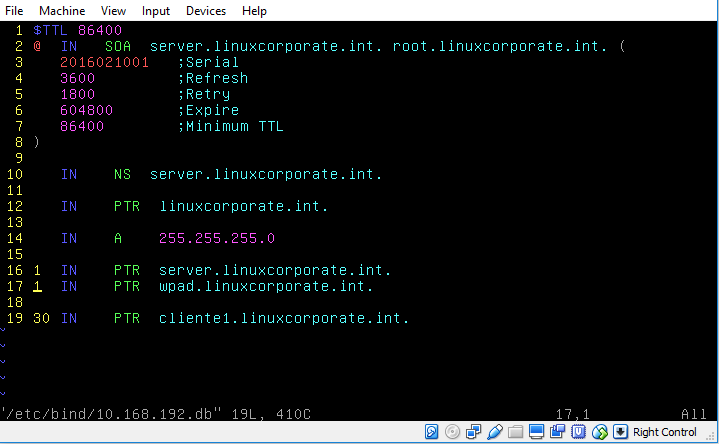The width and height of the screenshot is (719, 444).
Task: Click the serial number 2016021001
Action: coord(105,62)
